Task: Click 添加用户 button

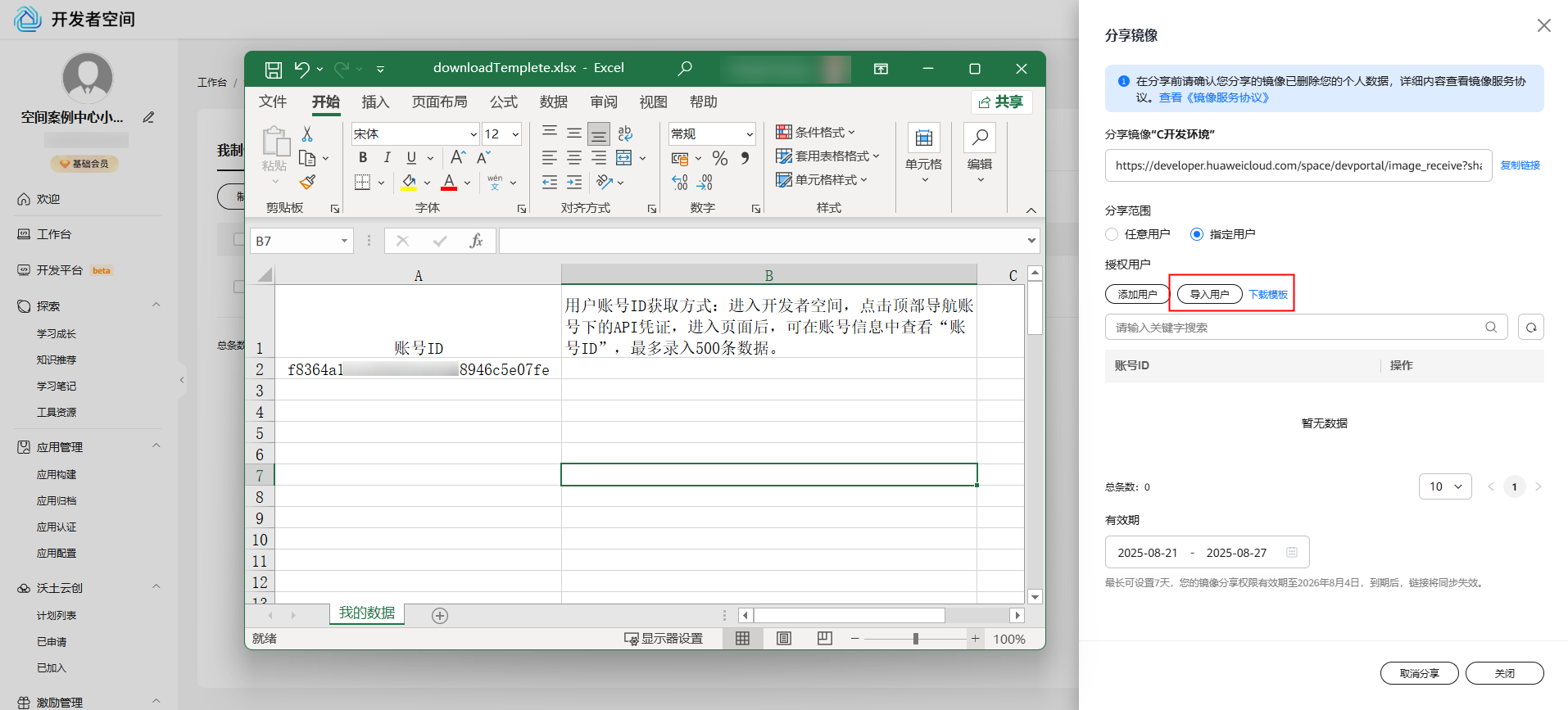Action: pyautogui.click(x=1137, y=294)
